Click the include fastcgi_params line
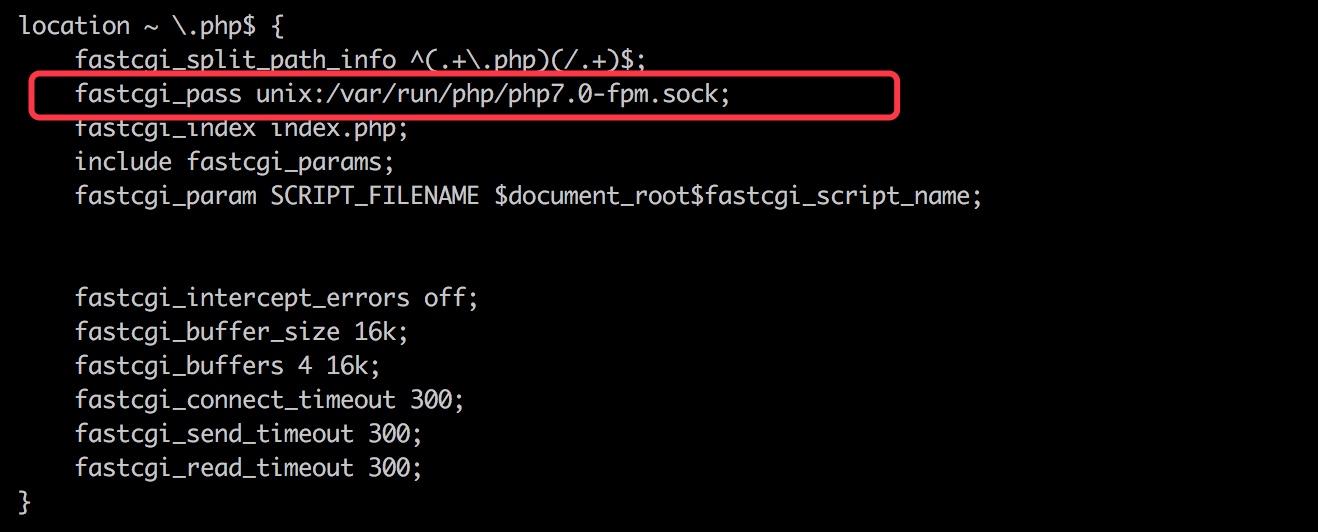Viewport: 1318px width, 532px height. 235,162
